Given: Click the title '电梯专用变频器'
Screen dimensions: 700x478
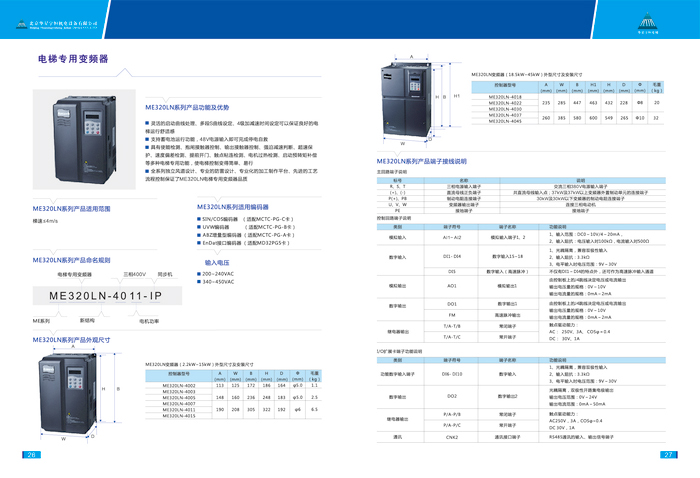Looking at the screenshot, I should [x=73, y=59].
